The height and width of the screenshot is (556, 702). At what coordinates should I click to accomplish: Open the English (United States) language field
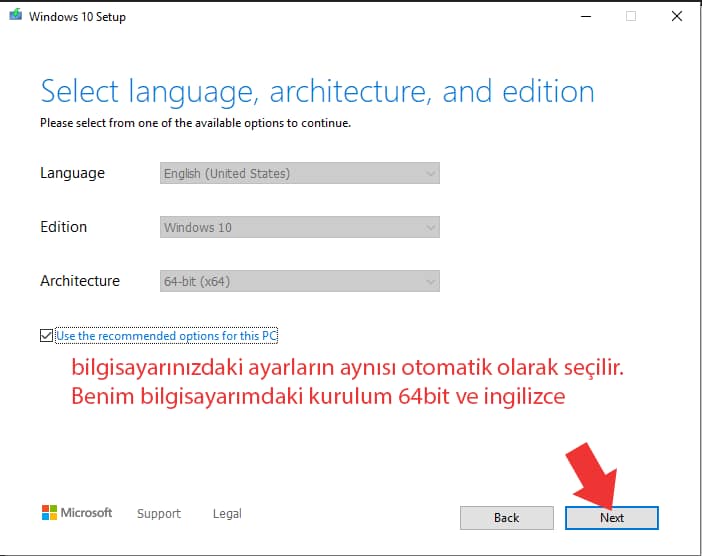[290, 174]
